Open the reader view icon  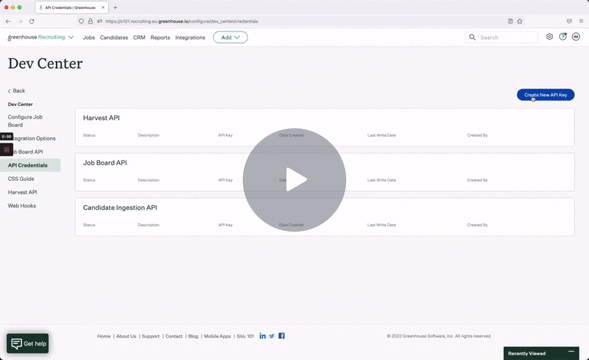click(x=510, y=21)
